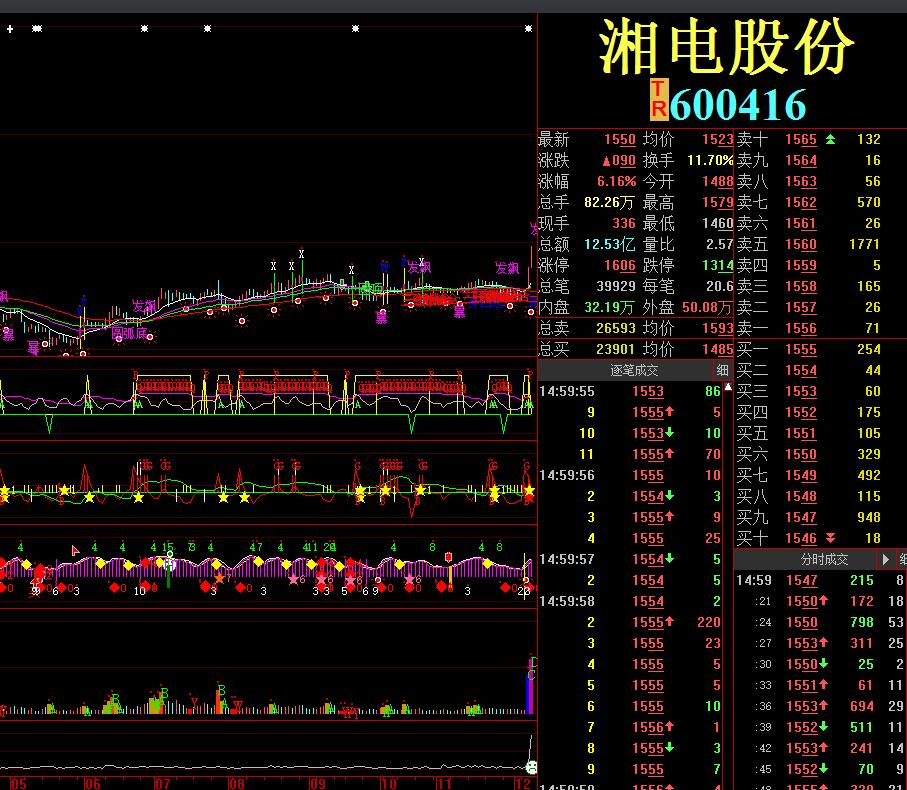Select the 量比 value 2.57
The height and width of the screenshot is (790, 907).
pos(720,244)
